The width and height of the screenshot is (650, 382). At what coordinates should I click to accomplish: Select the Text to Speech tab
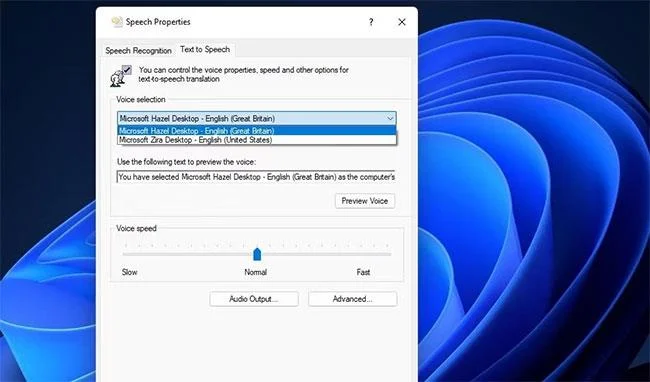point(205,49)
